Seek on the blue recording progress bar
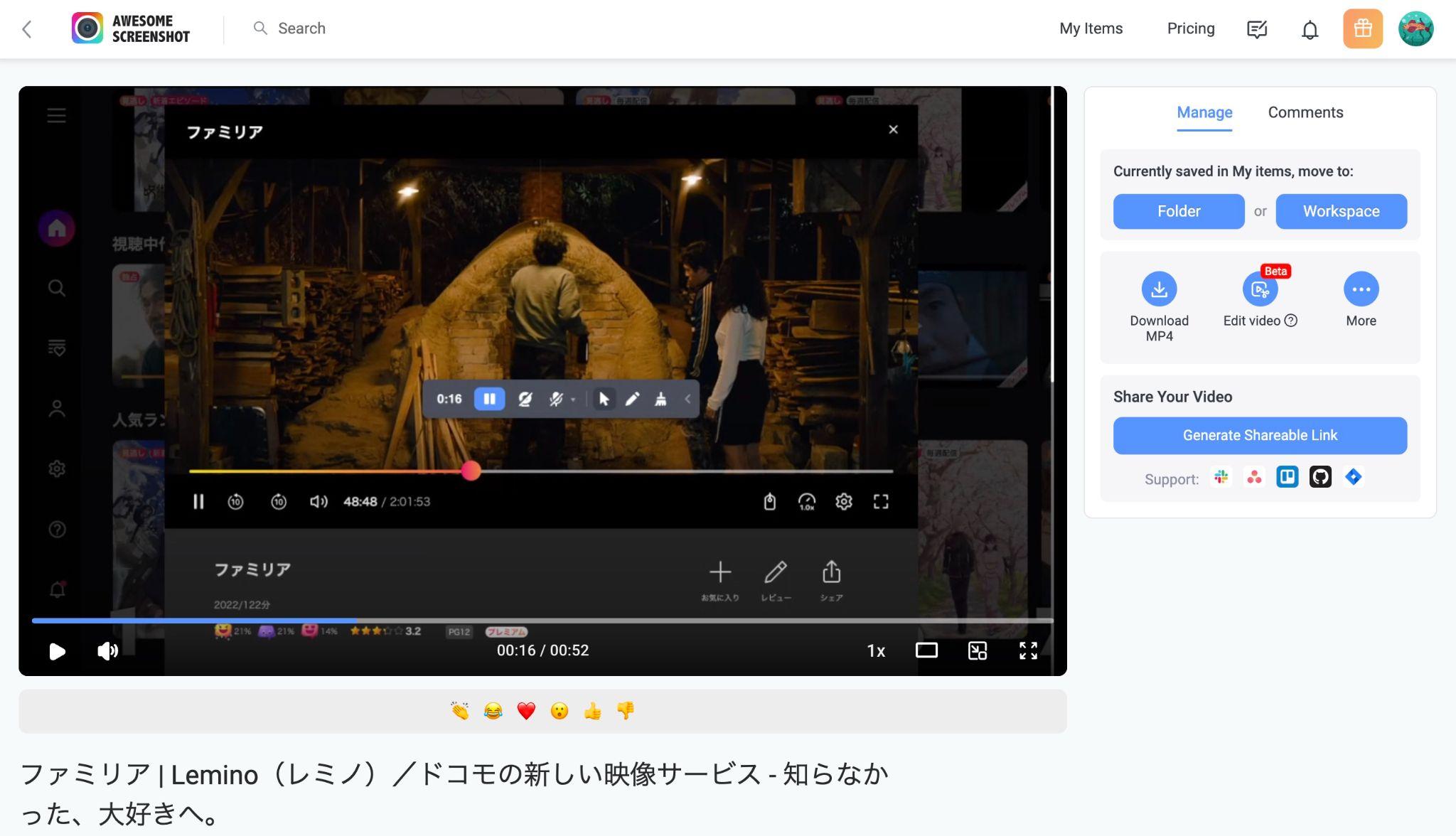 tap(542, 621)
